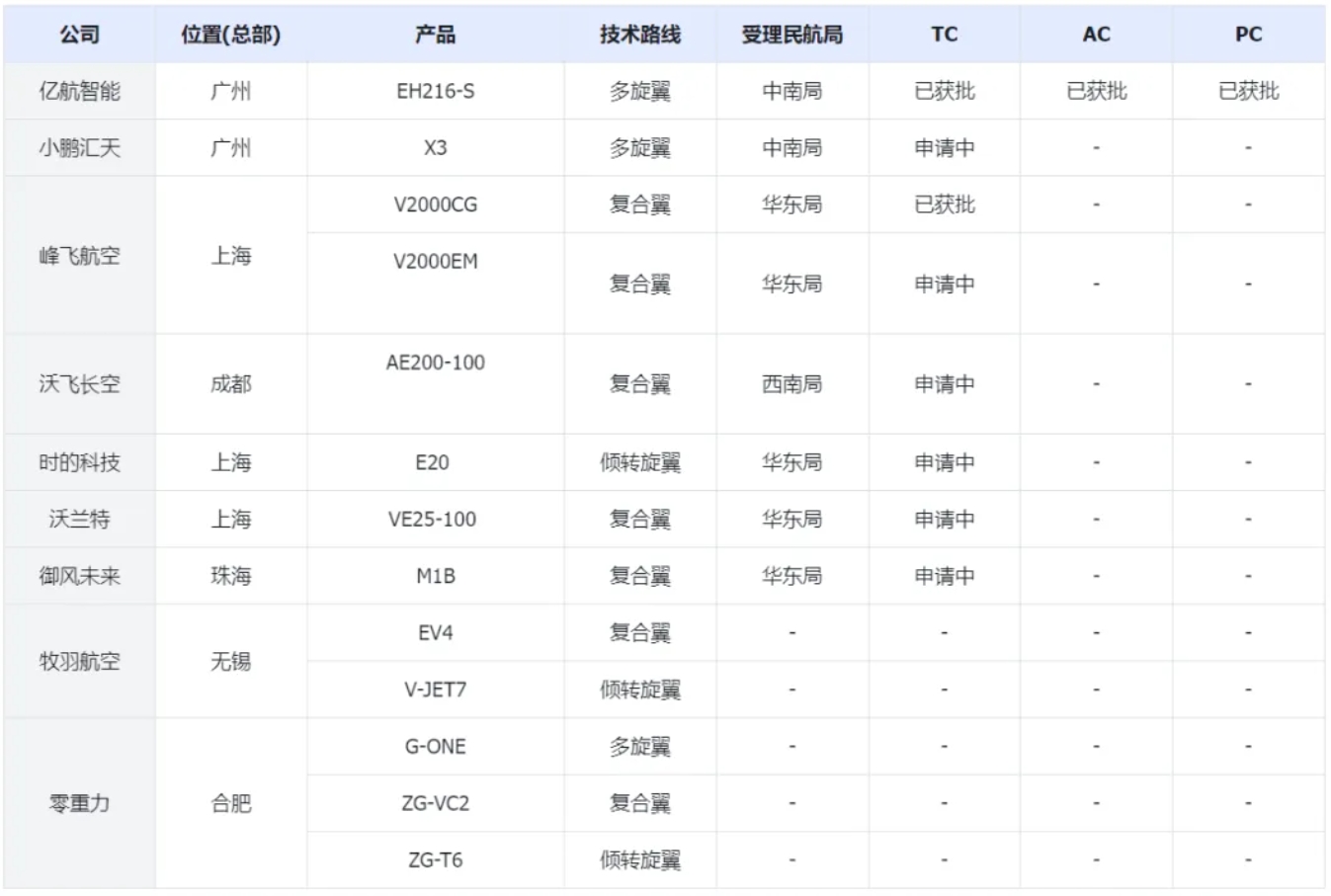Click 多旋翼 in the G-ONE row
Viewport: 1331px width, 896px height.
click(640, 747)
